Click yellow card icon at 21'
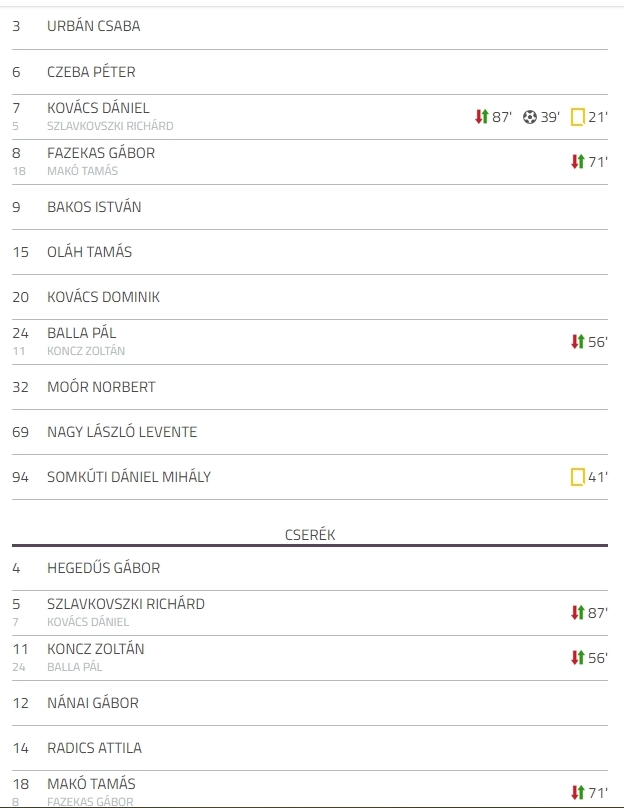Screen dimensions: 624x808 [578, 117]
